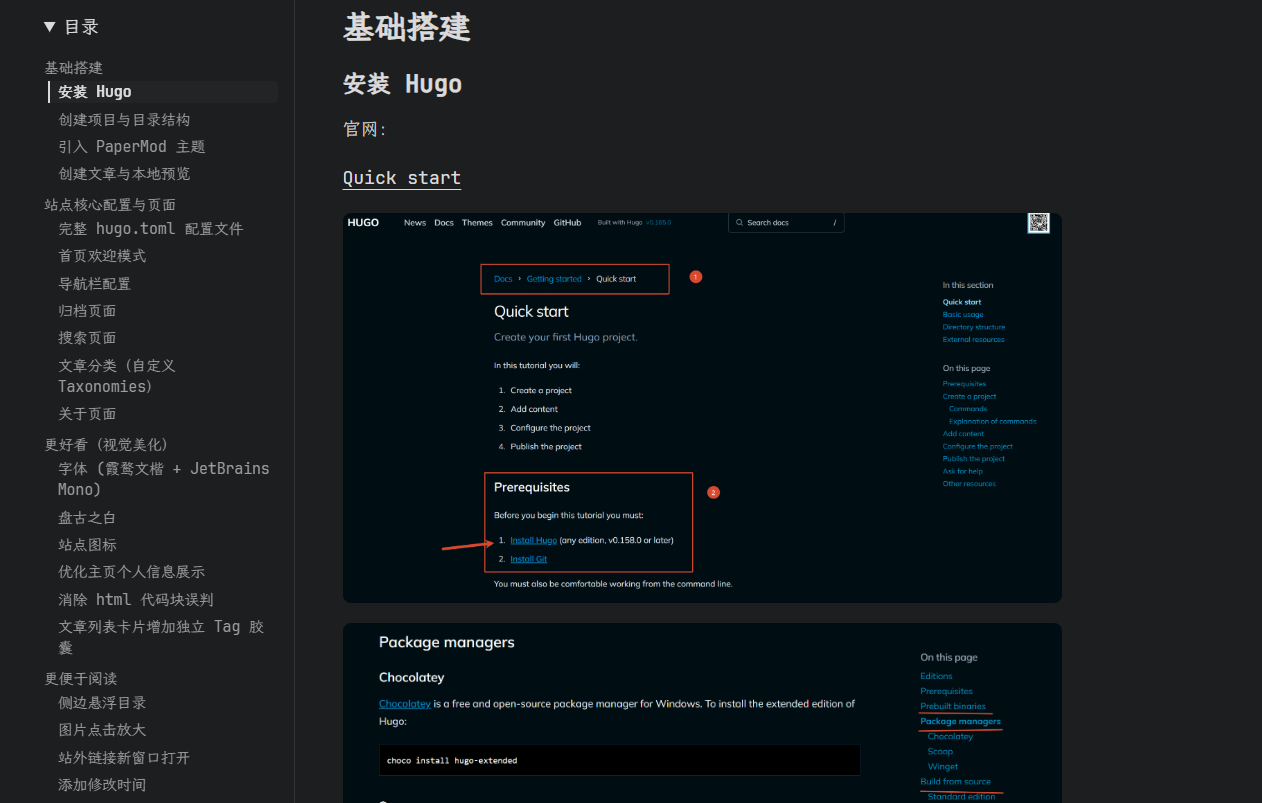
Task: Go to 关于页面 section
Action: pos(87,414)
